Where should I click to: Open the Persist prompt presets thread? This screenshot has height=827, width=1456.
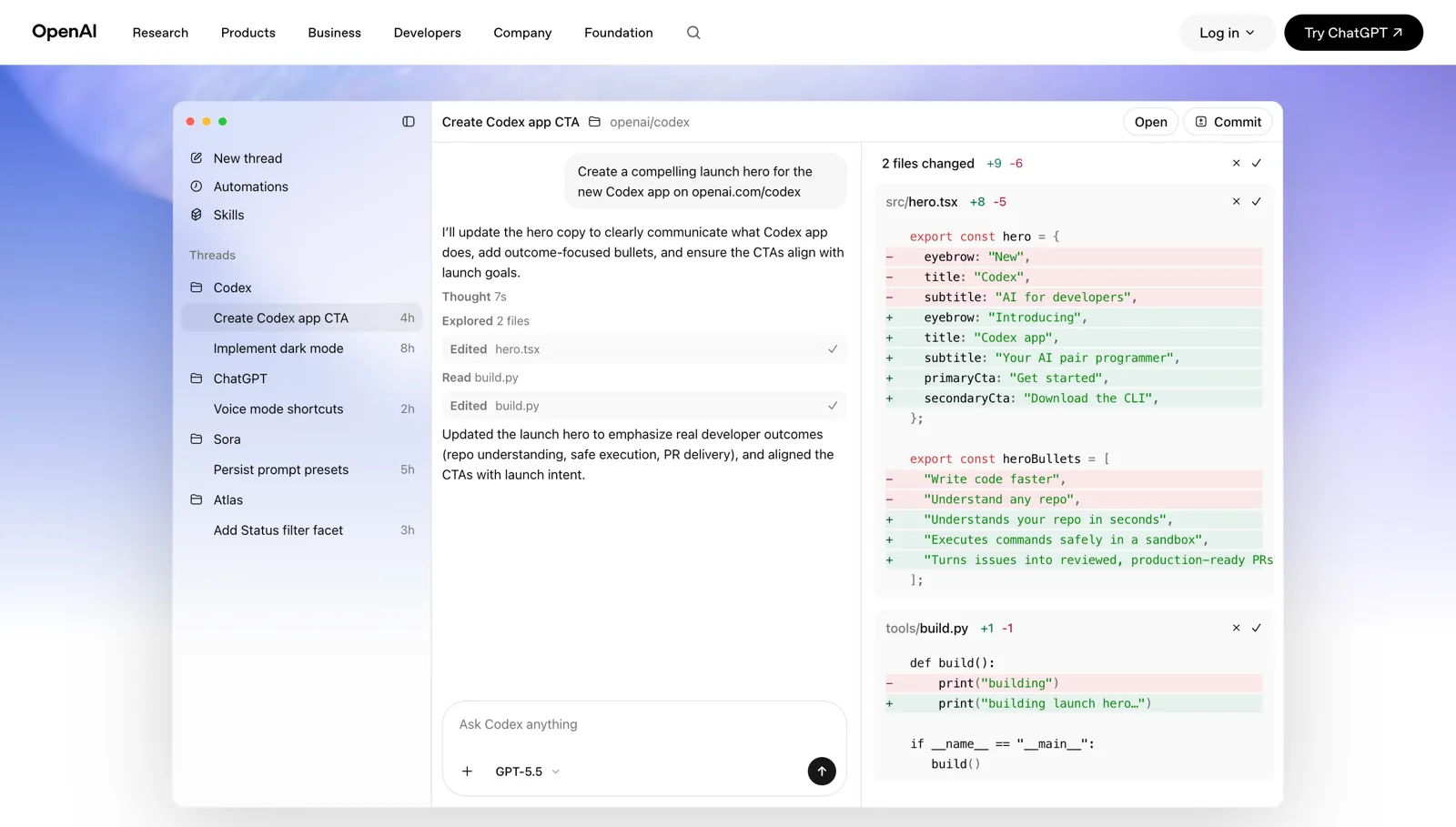pos(301,469)
